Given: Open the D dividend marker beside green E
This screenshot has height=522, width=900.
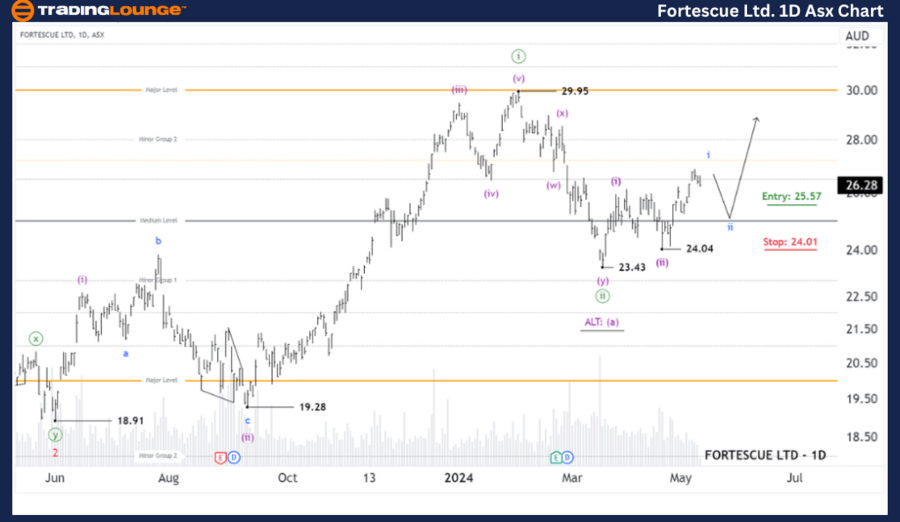Looking at the screenshot, I should [567, 458].
